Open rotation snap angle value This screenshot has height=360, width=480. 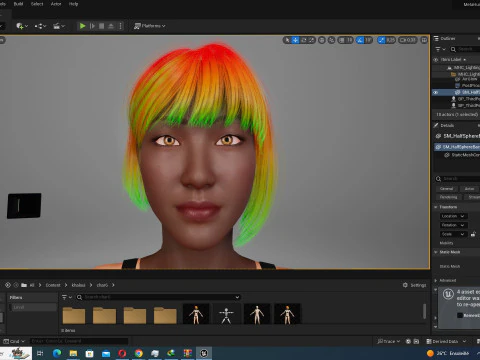tap(368, 40)
